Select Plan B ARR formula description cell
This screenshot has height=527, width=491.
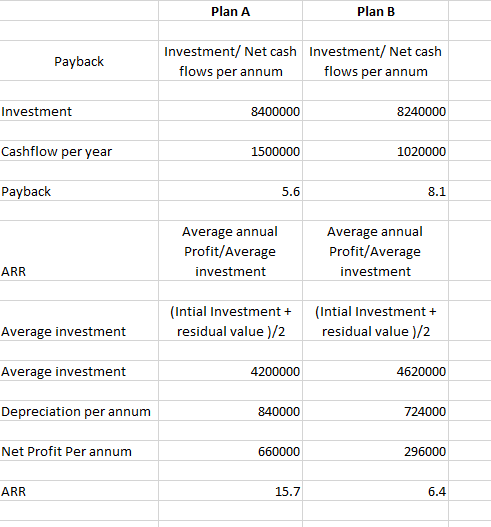click(x=375, y=251)
